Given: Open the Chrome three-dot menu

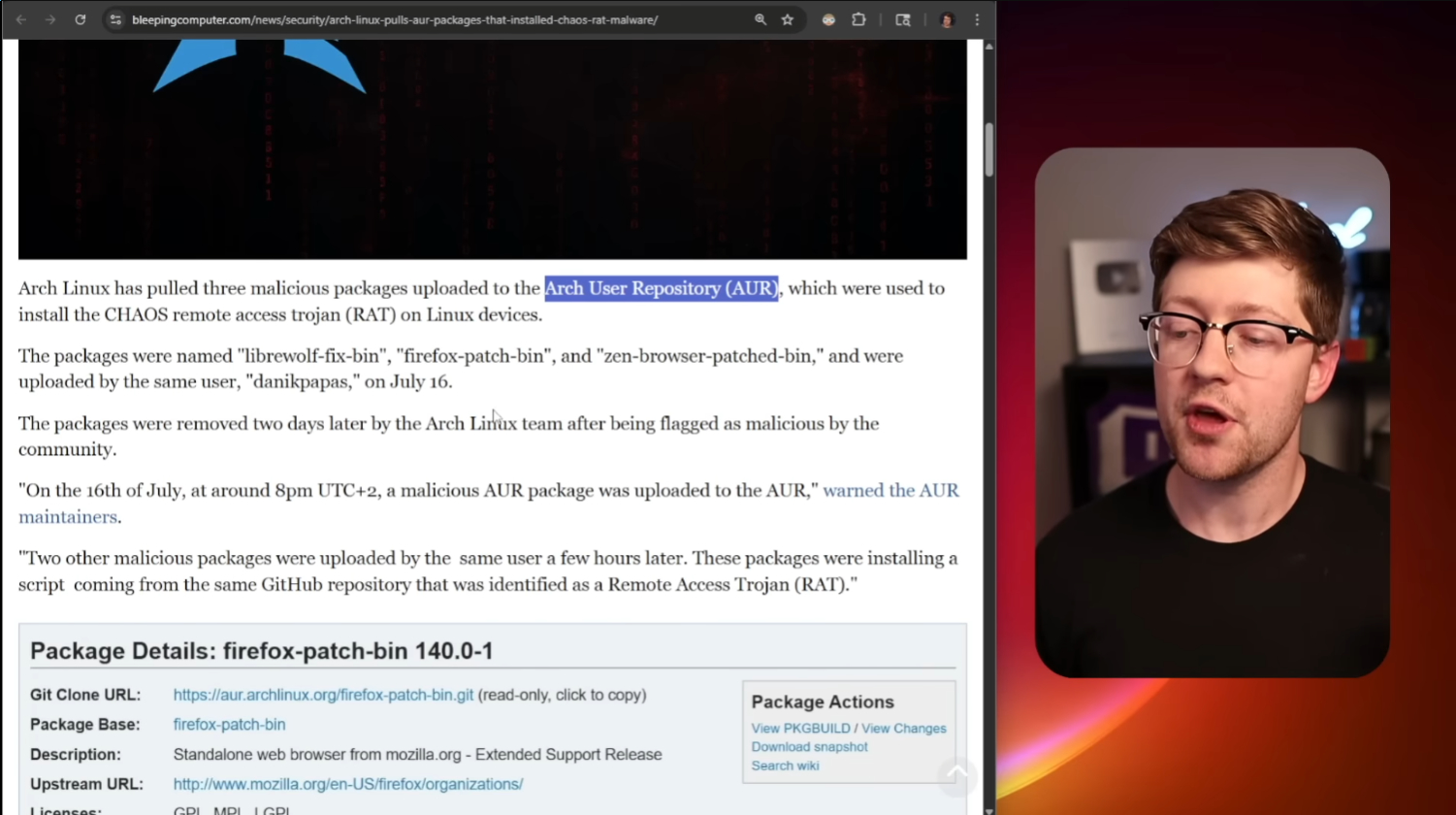Looking at the screenshot, I should point(977,19).
